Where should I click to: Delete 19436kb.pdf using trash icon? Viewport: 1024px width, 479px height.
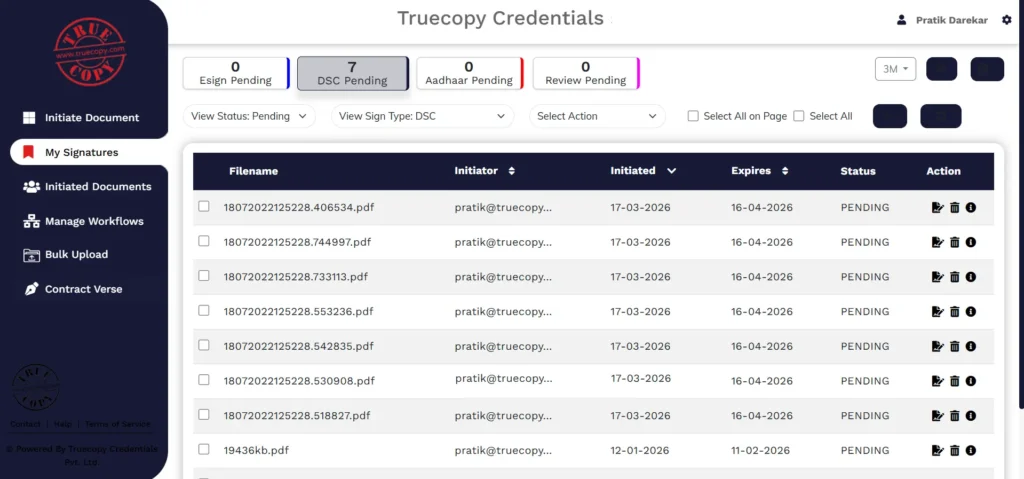pyautogui.click(x=954, y=450)
